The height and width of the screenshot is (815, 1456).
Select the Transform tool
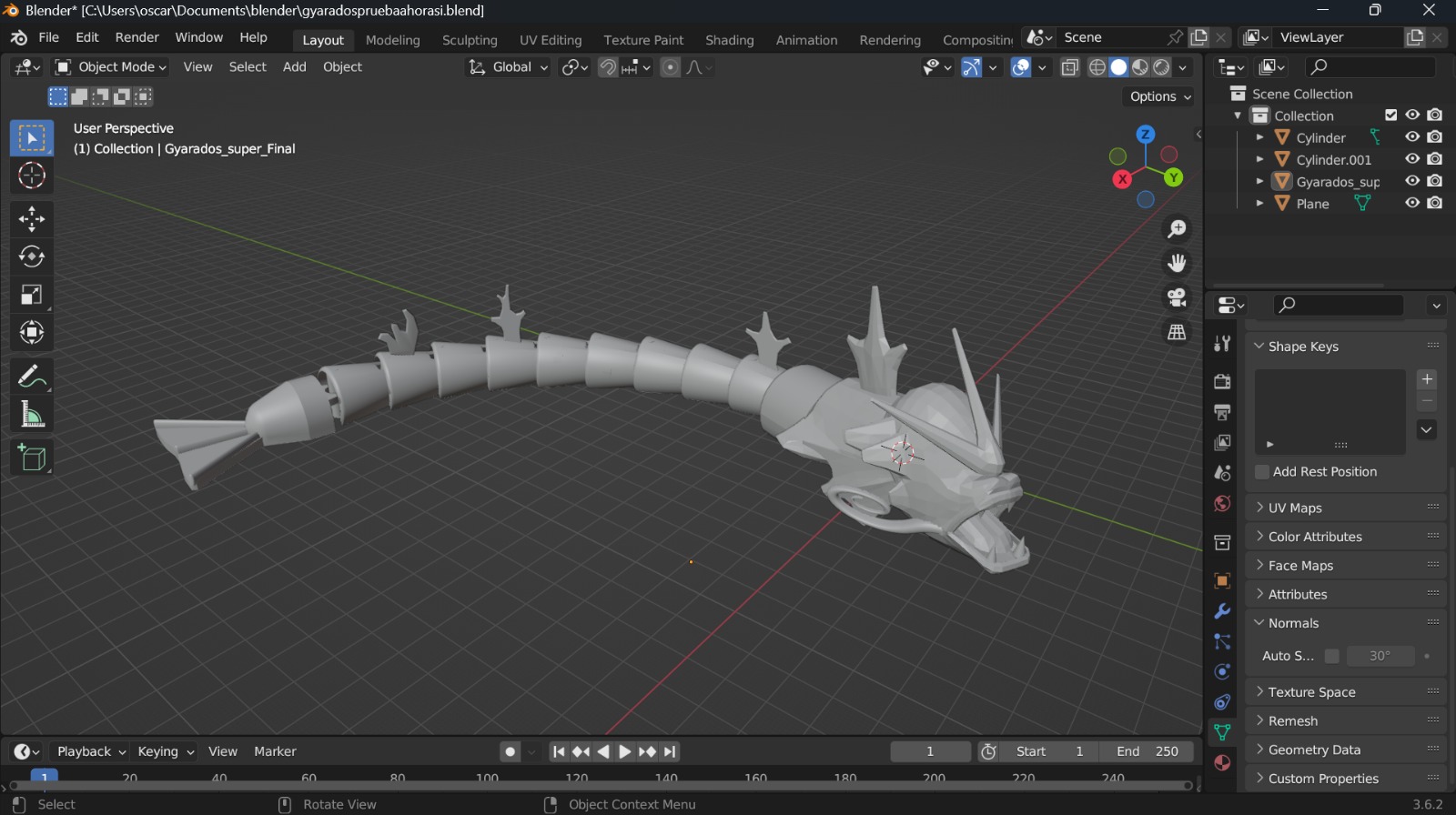coord(32,333)
